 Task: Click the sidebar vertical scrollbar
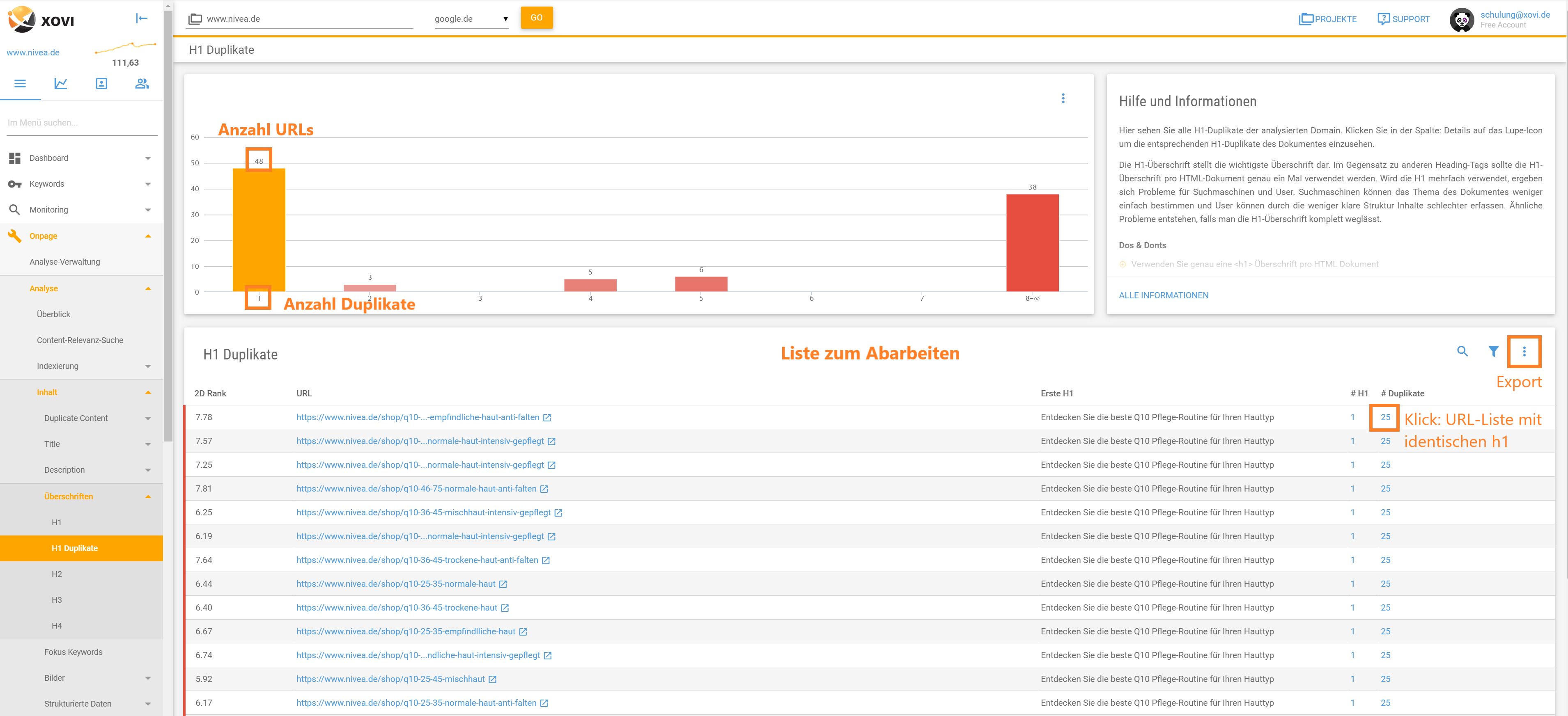point(168,225)
